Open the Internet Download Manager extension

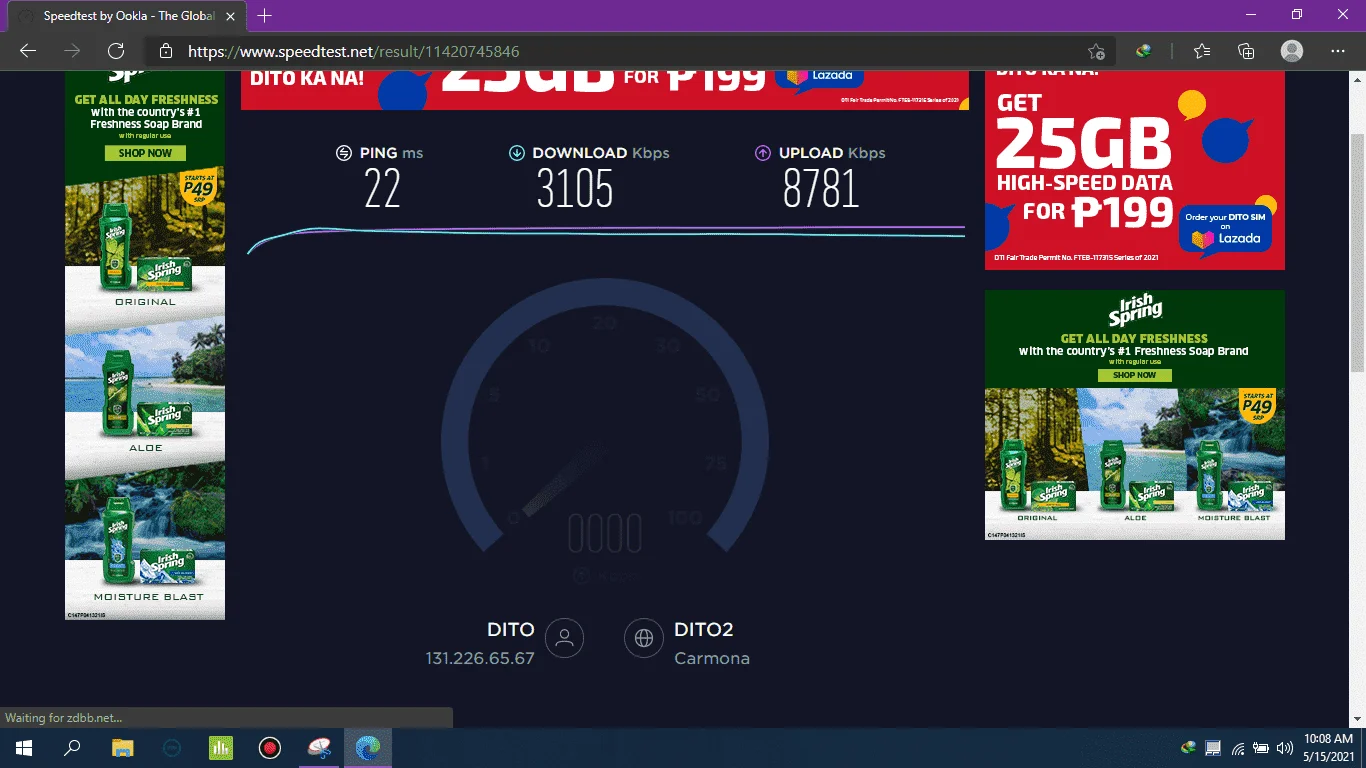[x=1145, y=51]
